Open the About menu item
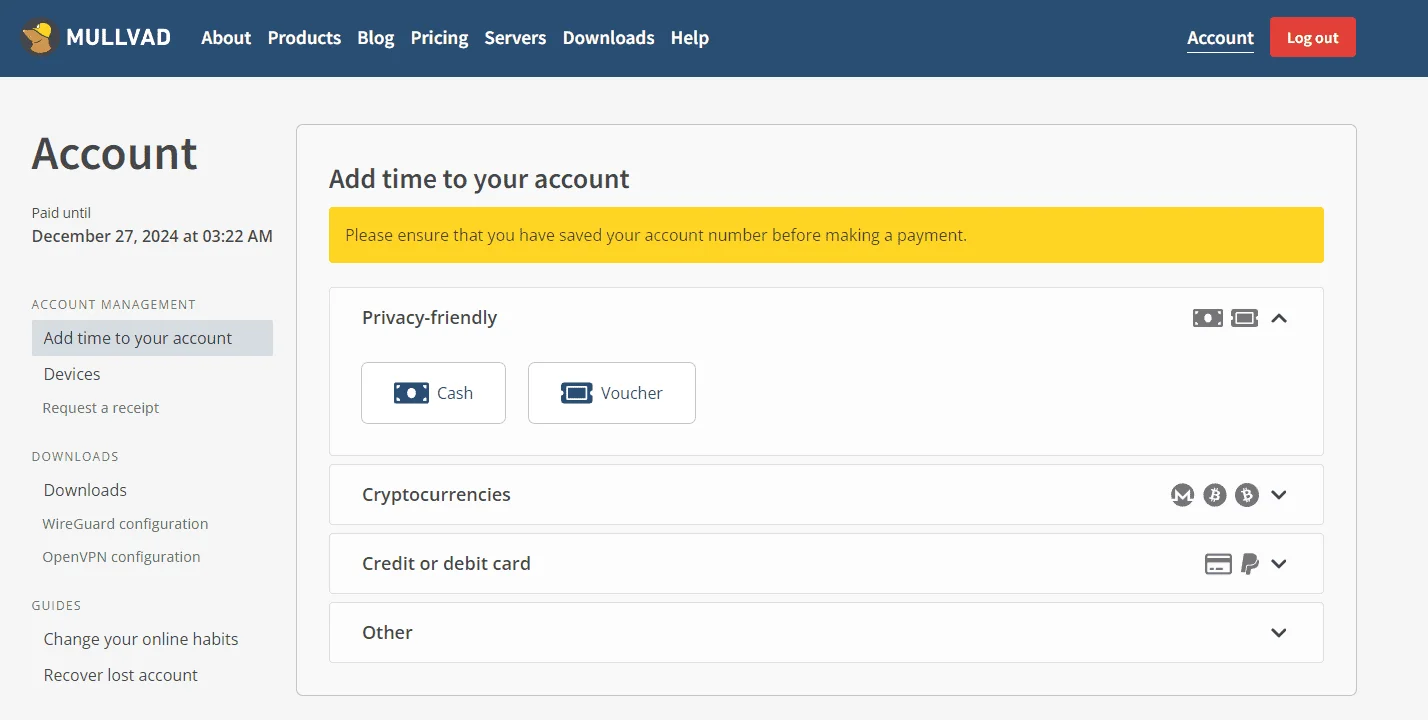Image resolution: width=1428 pixels, height=720 pixels. pyautogui.click(x=226, y=38)
